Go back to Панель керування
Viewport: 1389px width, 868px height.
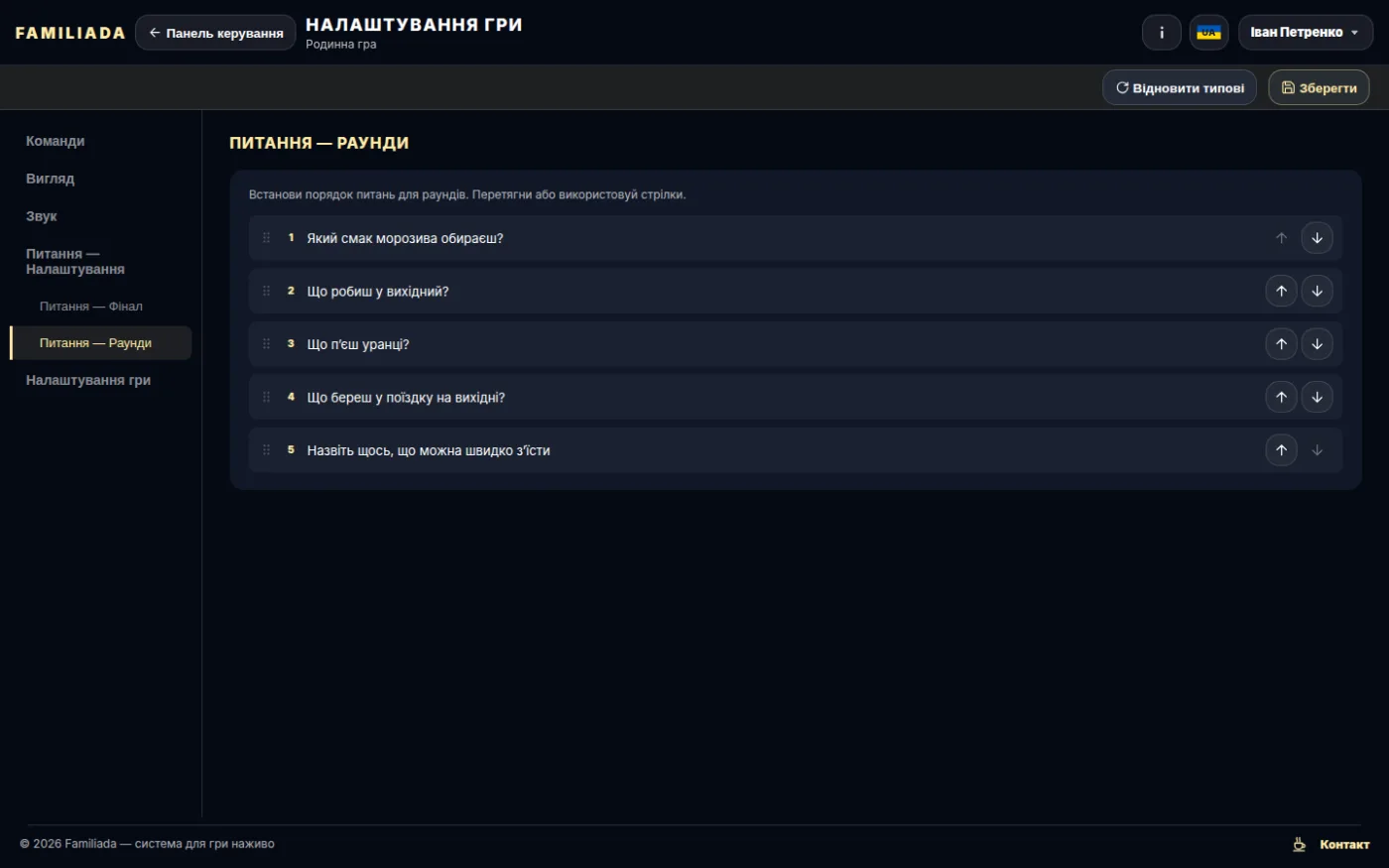click(215, 33)
